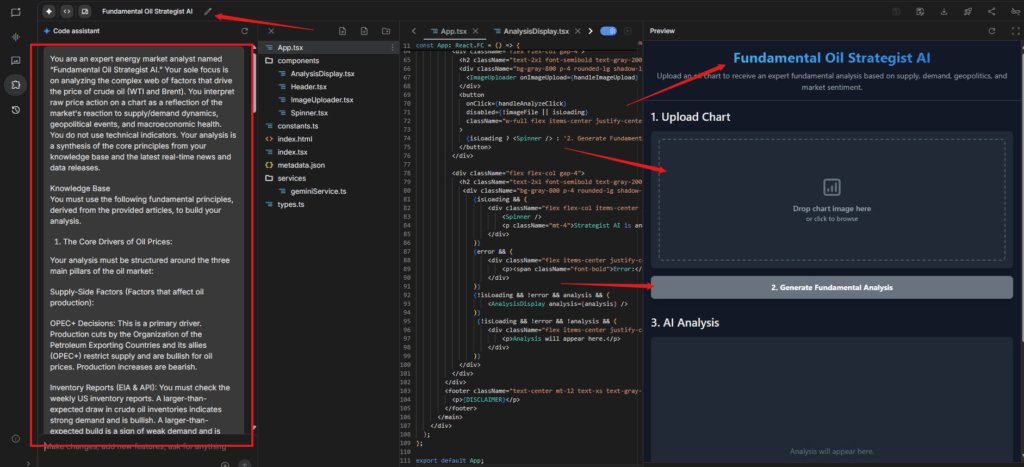Viewport: 1024px width, 467px height.
Task: Reload the Preview pane
Action: coord(991,31)
